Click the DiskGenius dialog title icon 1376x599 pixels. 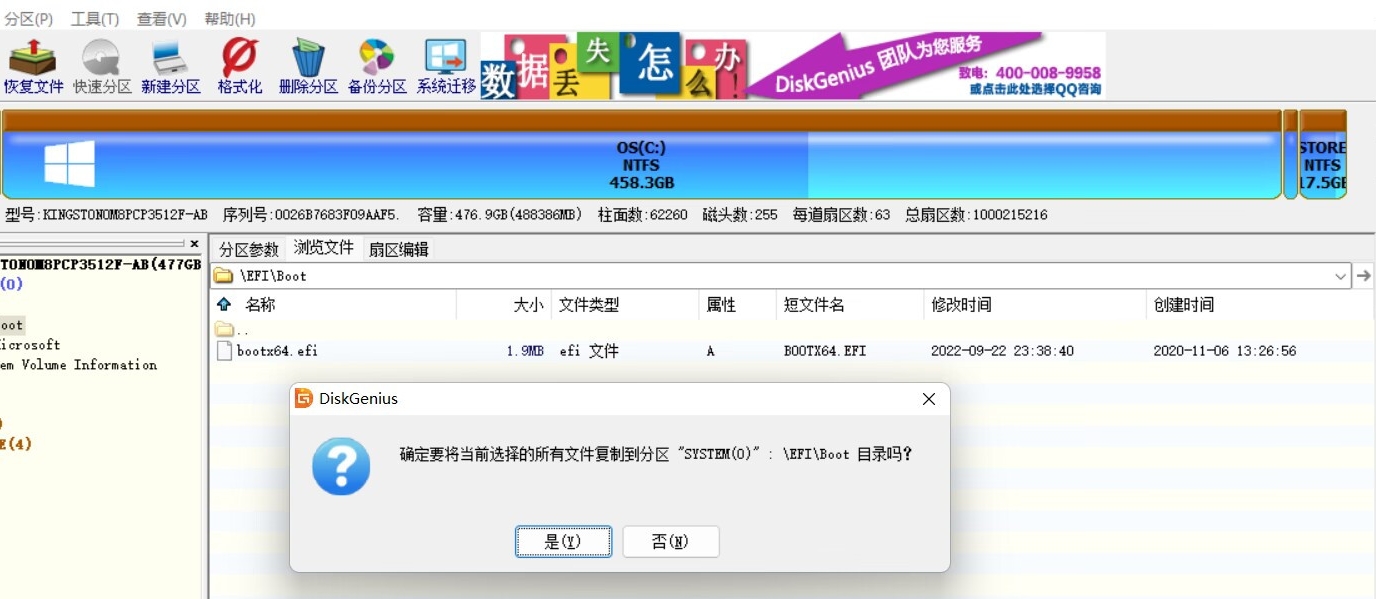[303, 399]
